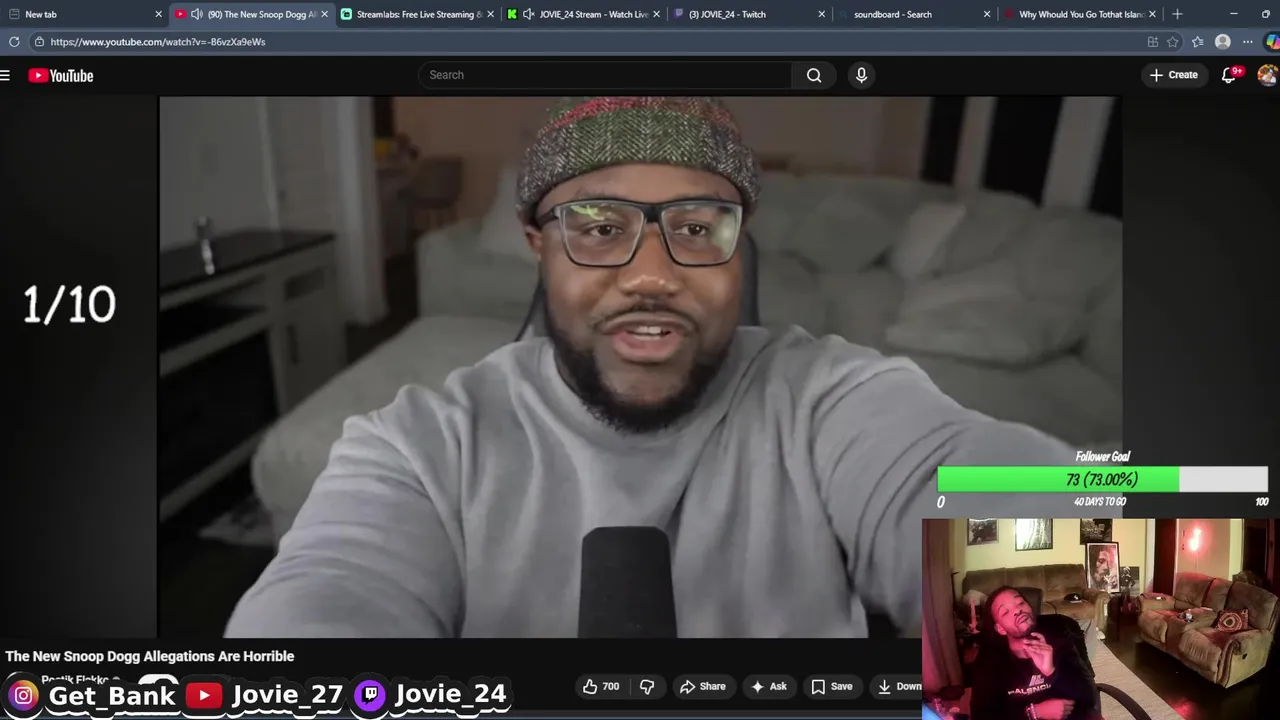Screen dimensions: 1280x720
Task: Click the video title text
Action: [x=150, y=656]
